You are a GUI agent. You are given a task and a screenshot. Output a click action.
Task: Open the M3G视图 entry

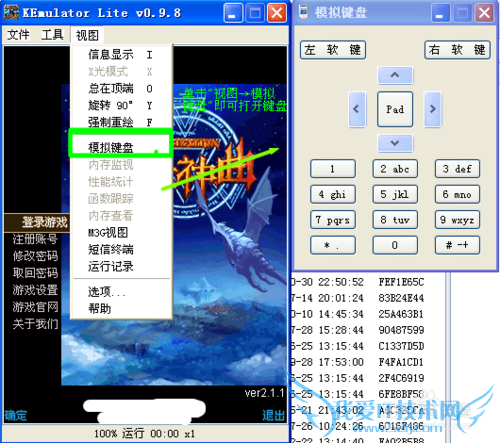[121, 233]
